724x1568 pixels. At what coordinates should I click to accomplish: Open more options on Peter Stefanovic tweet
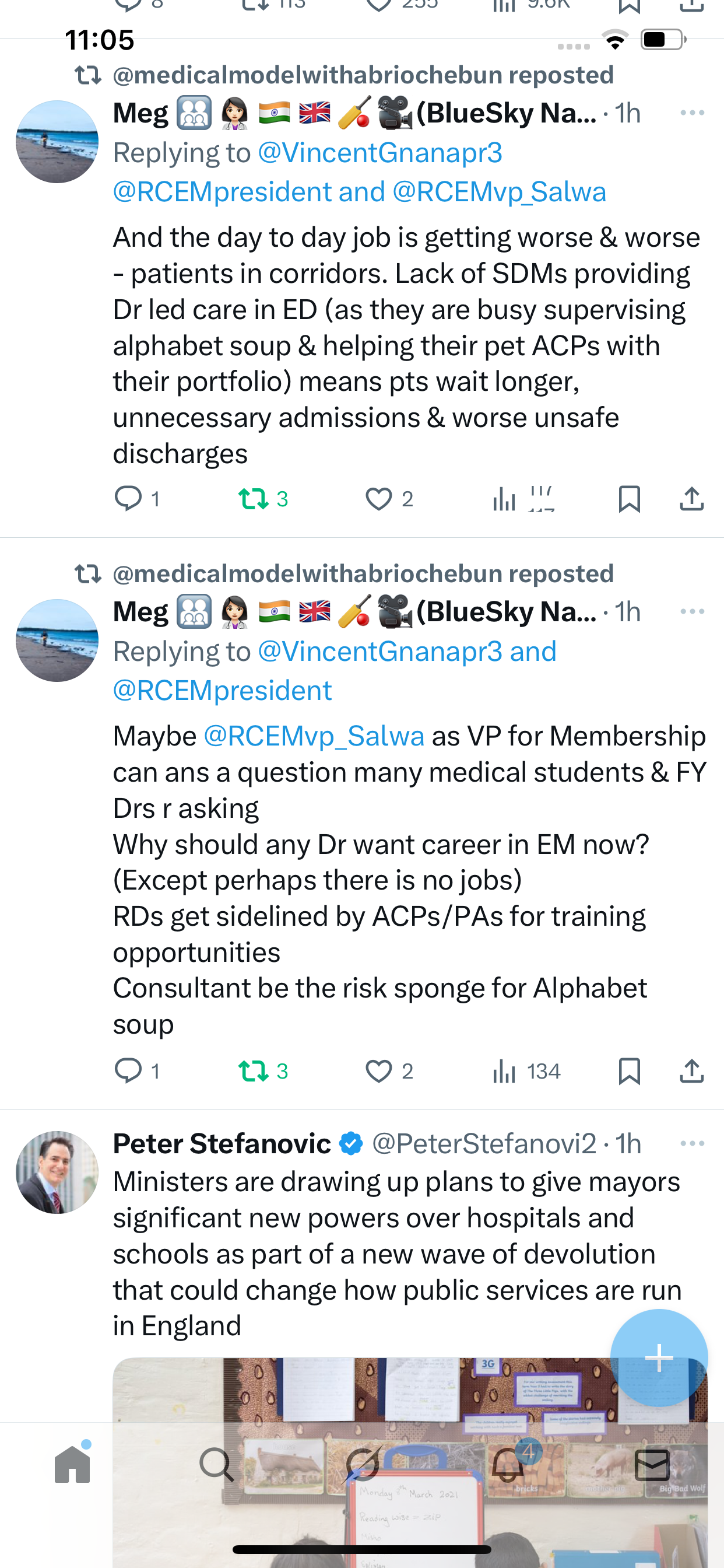point(692,1144)
